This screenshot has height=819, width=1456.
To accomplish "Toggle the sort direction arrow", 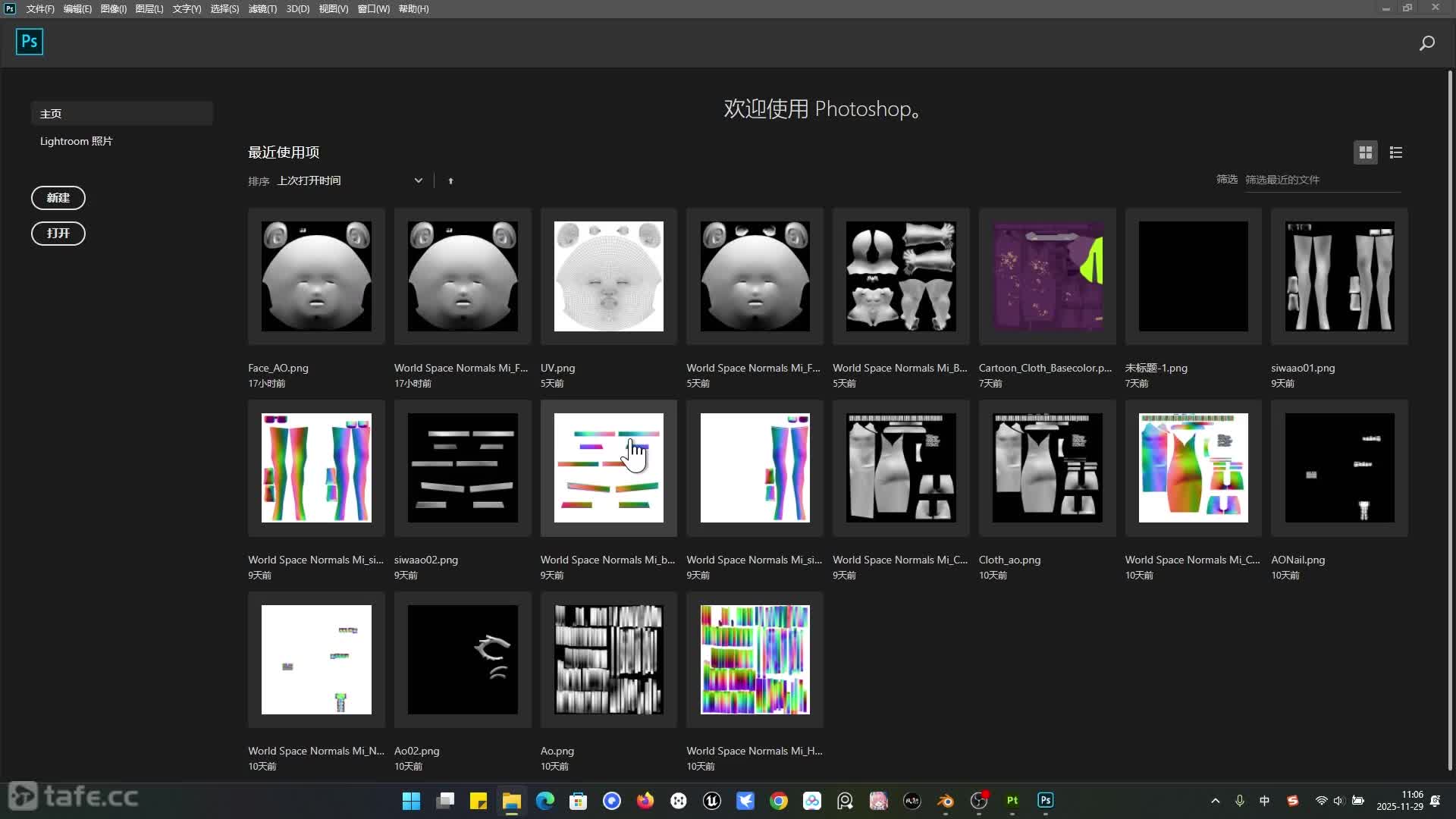I will (x=450, y=181).
